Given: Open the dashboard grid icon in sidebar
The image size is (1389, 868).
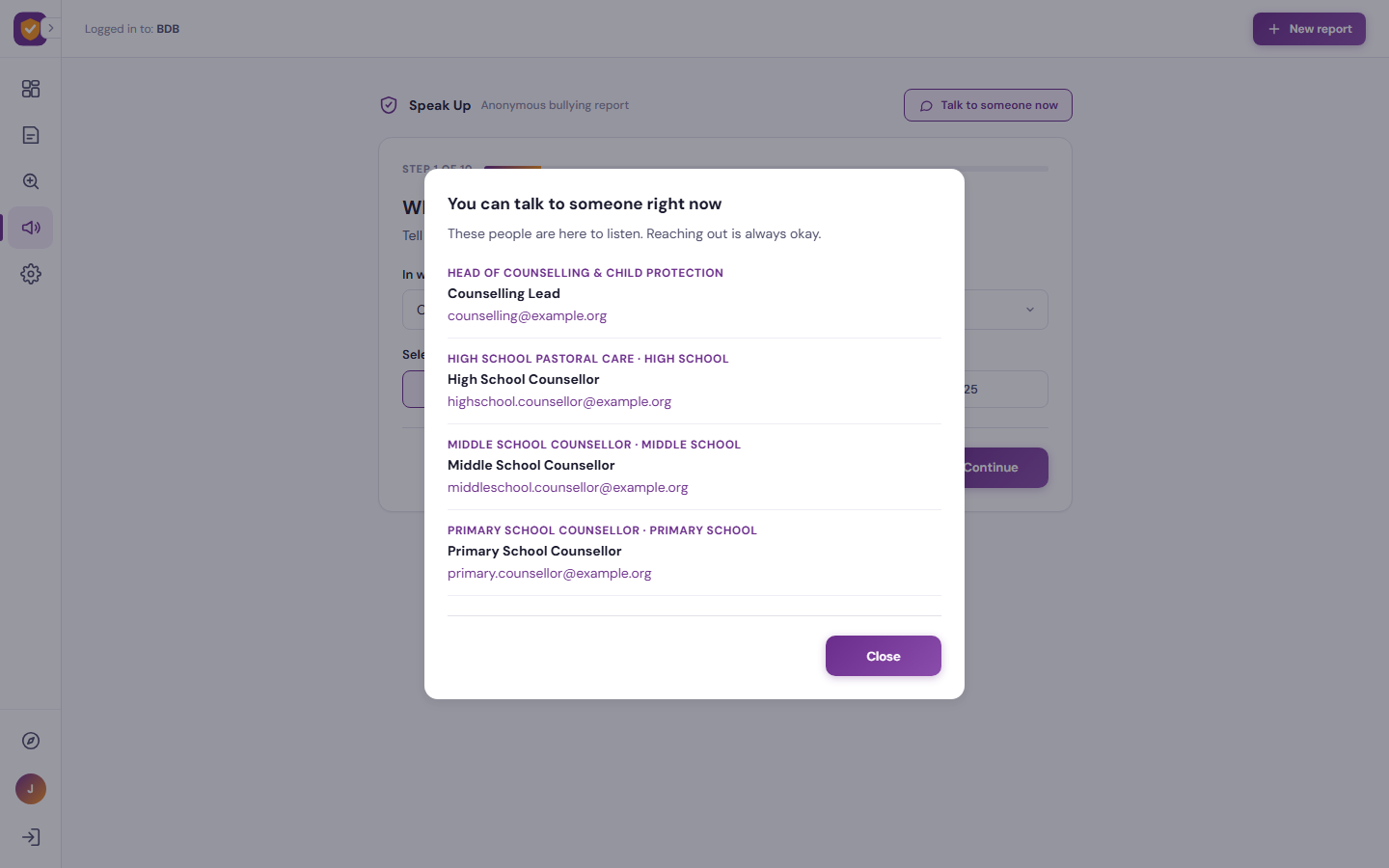Looking at the screenshot, I should click(31, 89).
